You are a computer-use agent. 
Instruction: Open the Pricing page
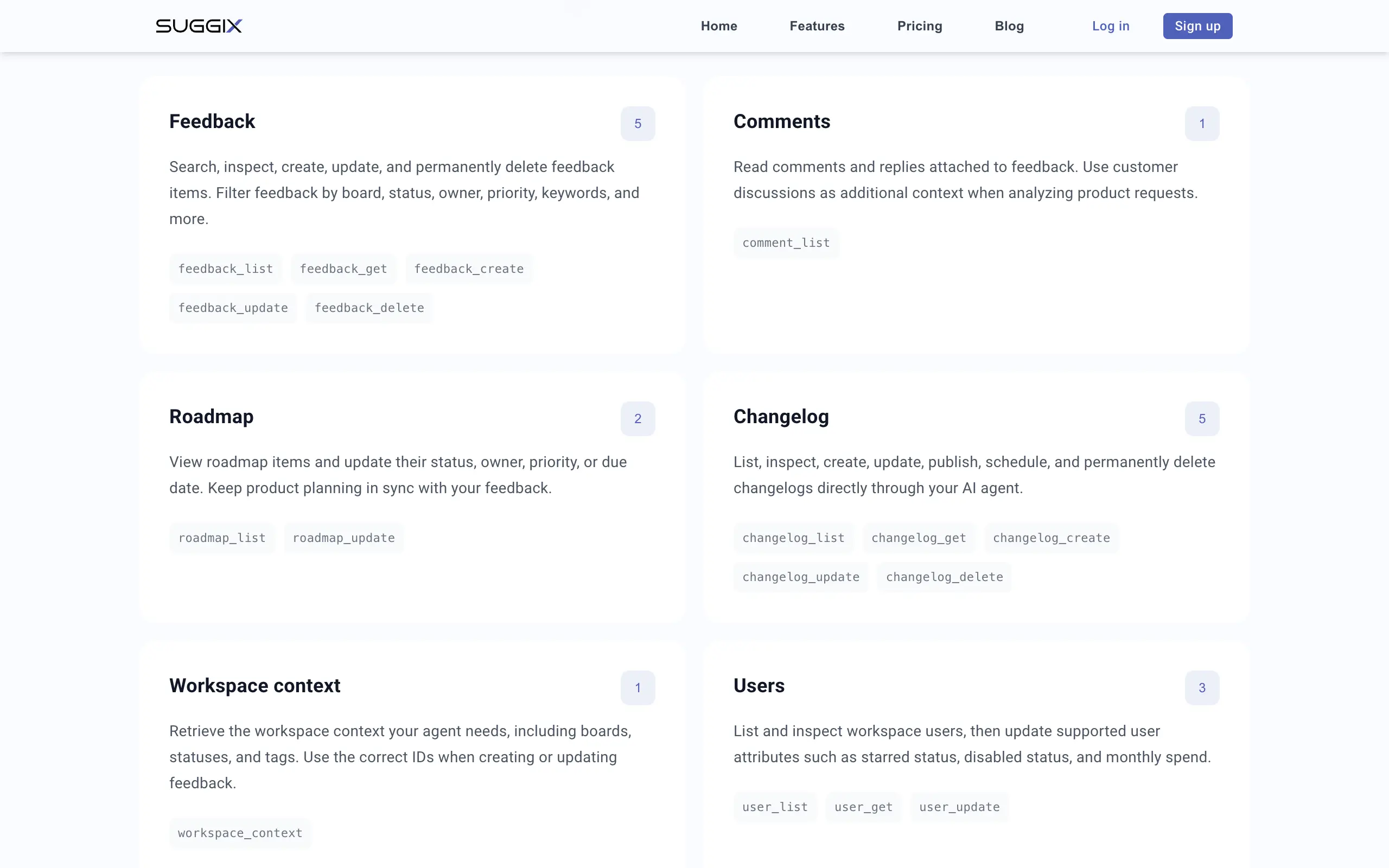click(x=920, y=26)
